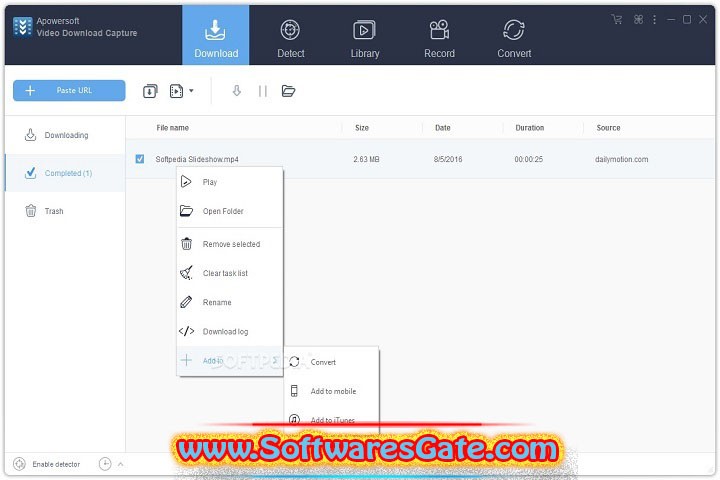Screen dimensions: 720x480
Task: Open the three-dot menu in title bar
Action: 654,19
